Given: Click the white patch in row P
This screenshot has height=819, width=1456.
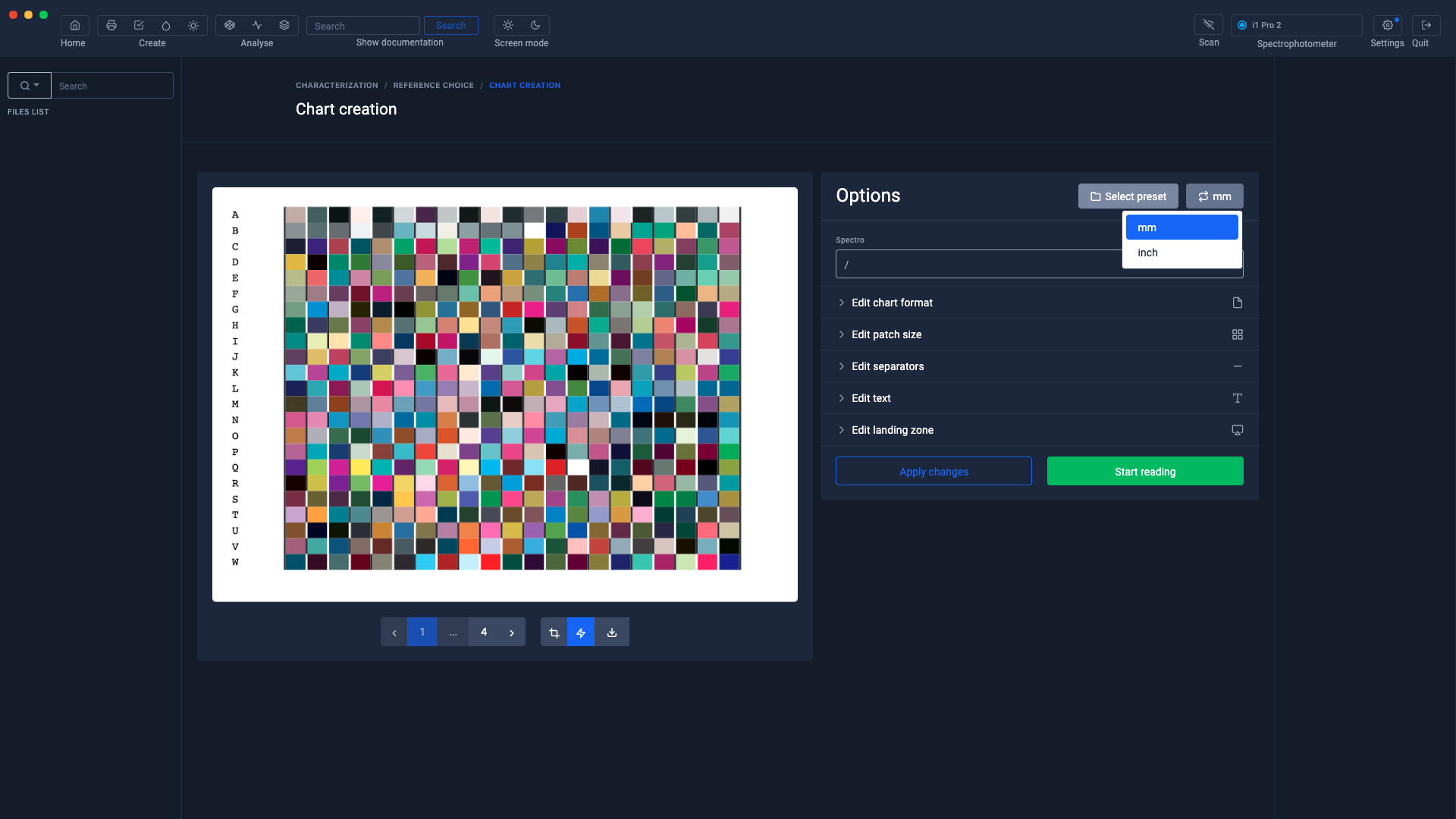Looking at the screenshot, I should pos(578,467).
